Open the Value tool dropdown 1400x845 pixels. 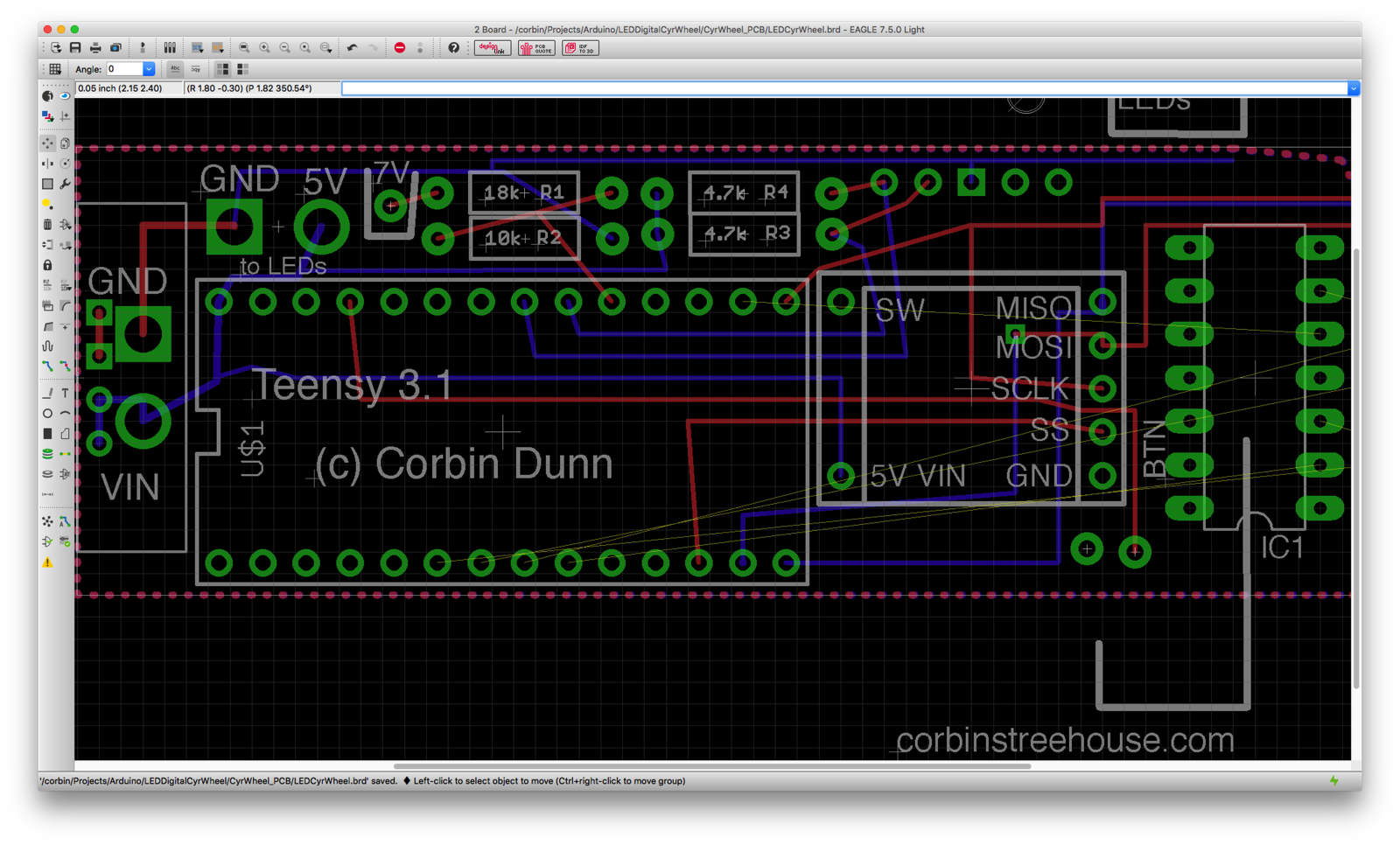coord(65,285)
